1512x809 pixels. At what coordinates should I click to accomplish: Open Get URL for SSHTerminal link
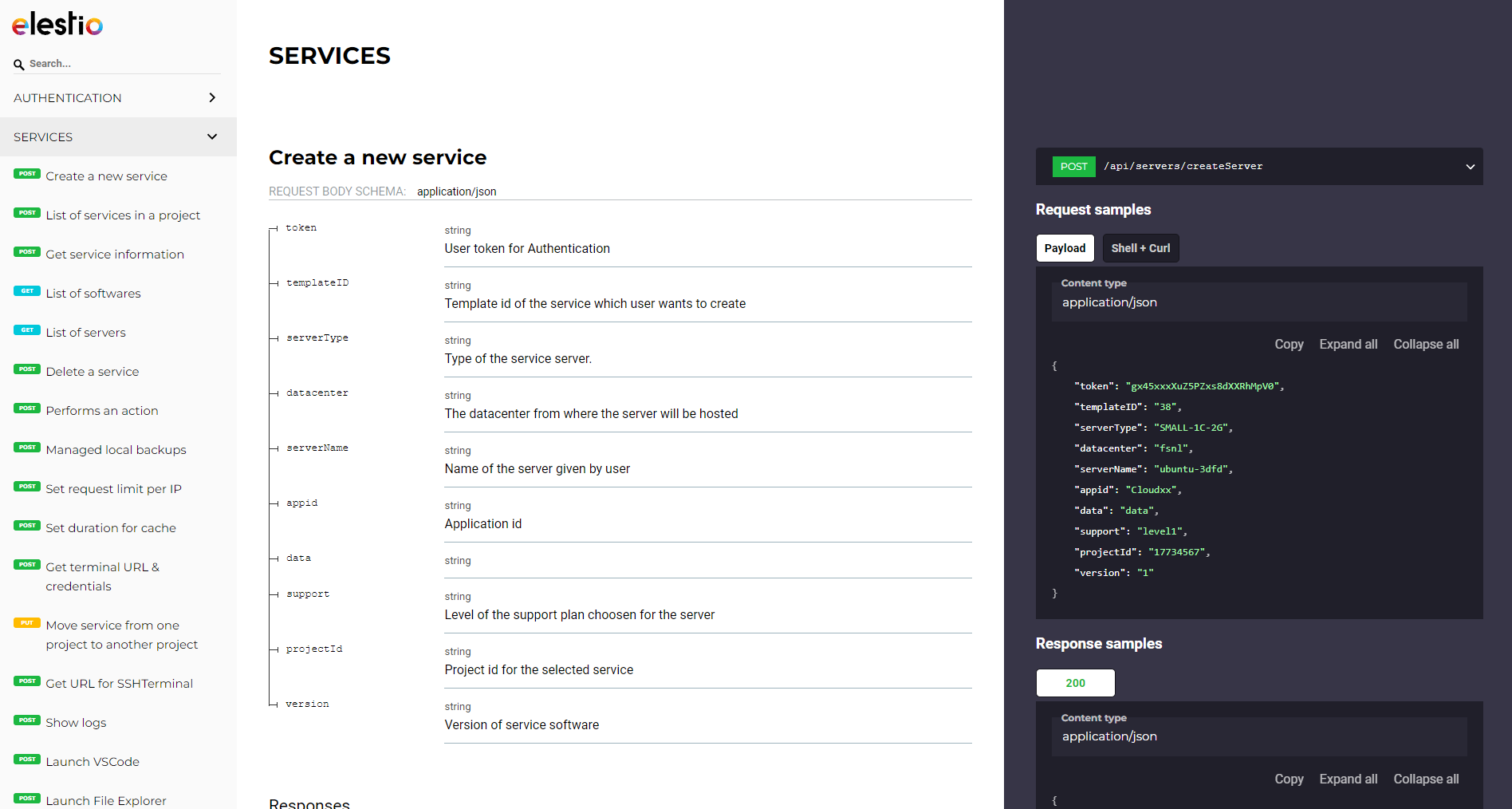119,684
